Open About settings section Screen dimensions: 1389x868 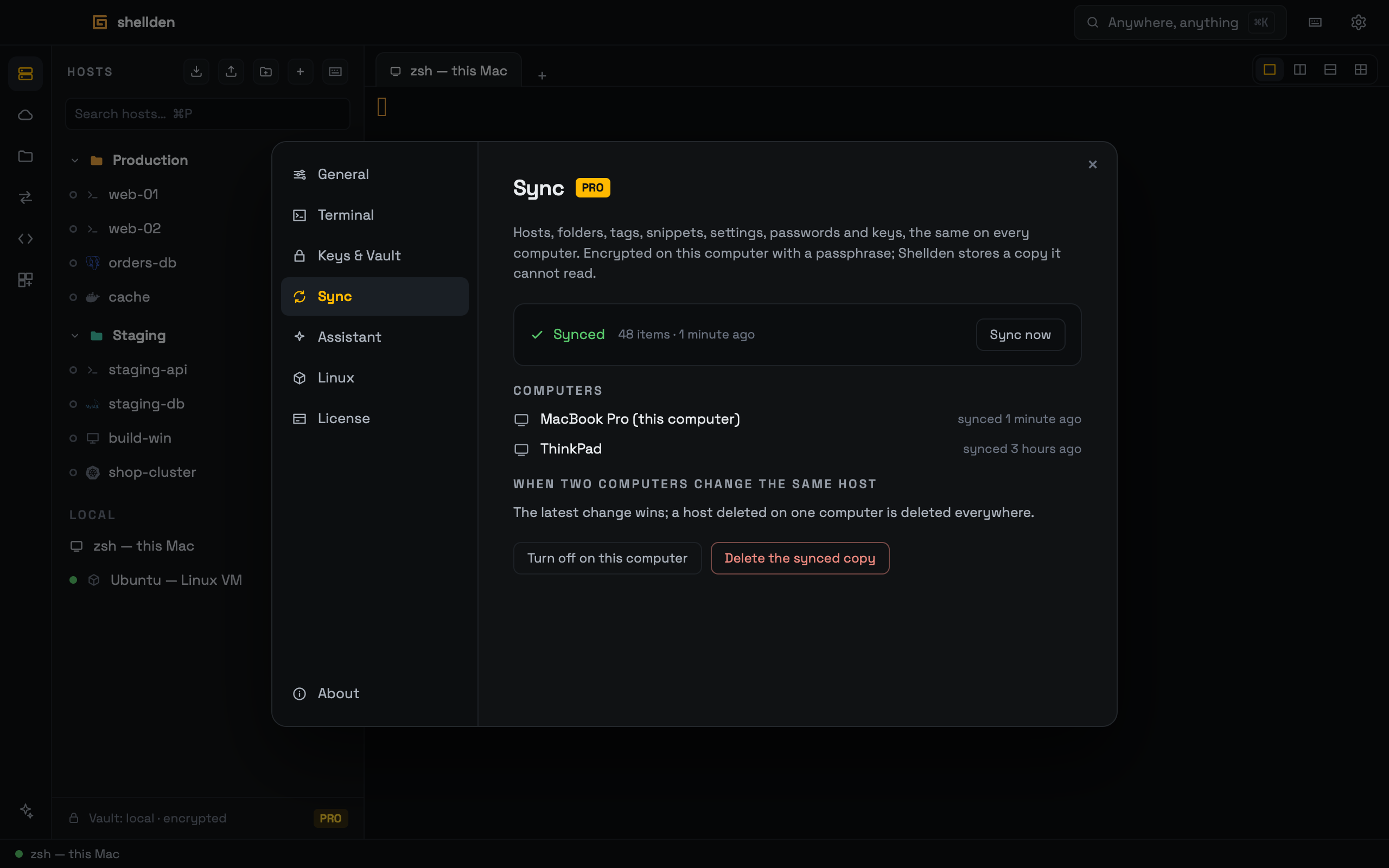pyautogui.click(x=375, y=693)
